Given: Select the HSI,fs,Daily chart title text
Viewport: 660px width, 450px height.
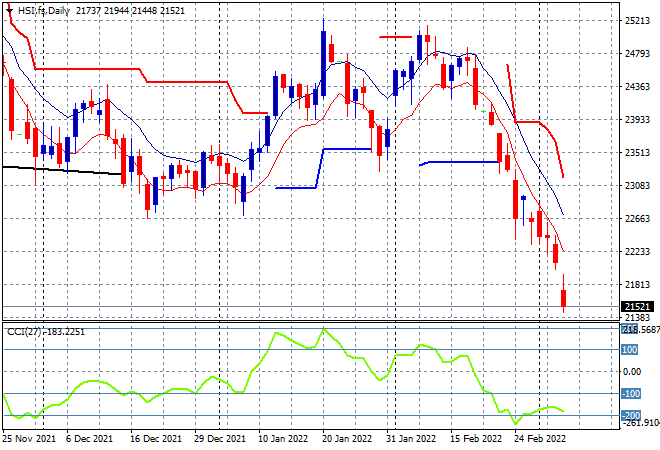Looking at the screenshot, I should [44, 11].
